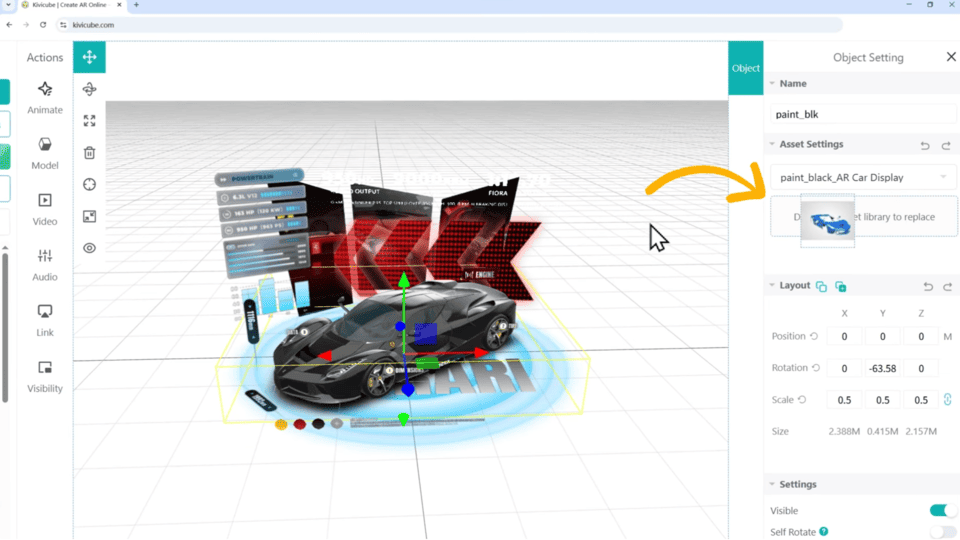Close the Object Setting panel
This screenshot has width=960, height=540.
(951, 57)
